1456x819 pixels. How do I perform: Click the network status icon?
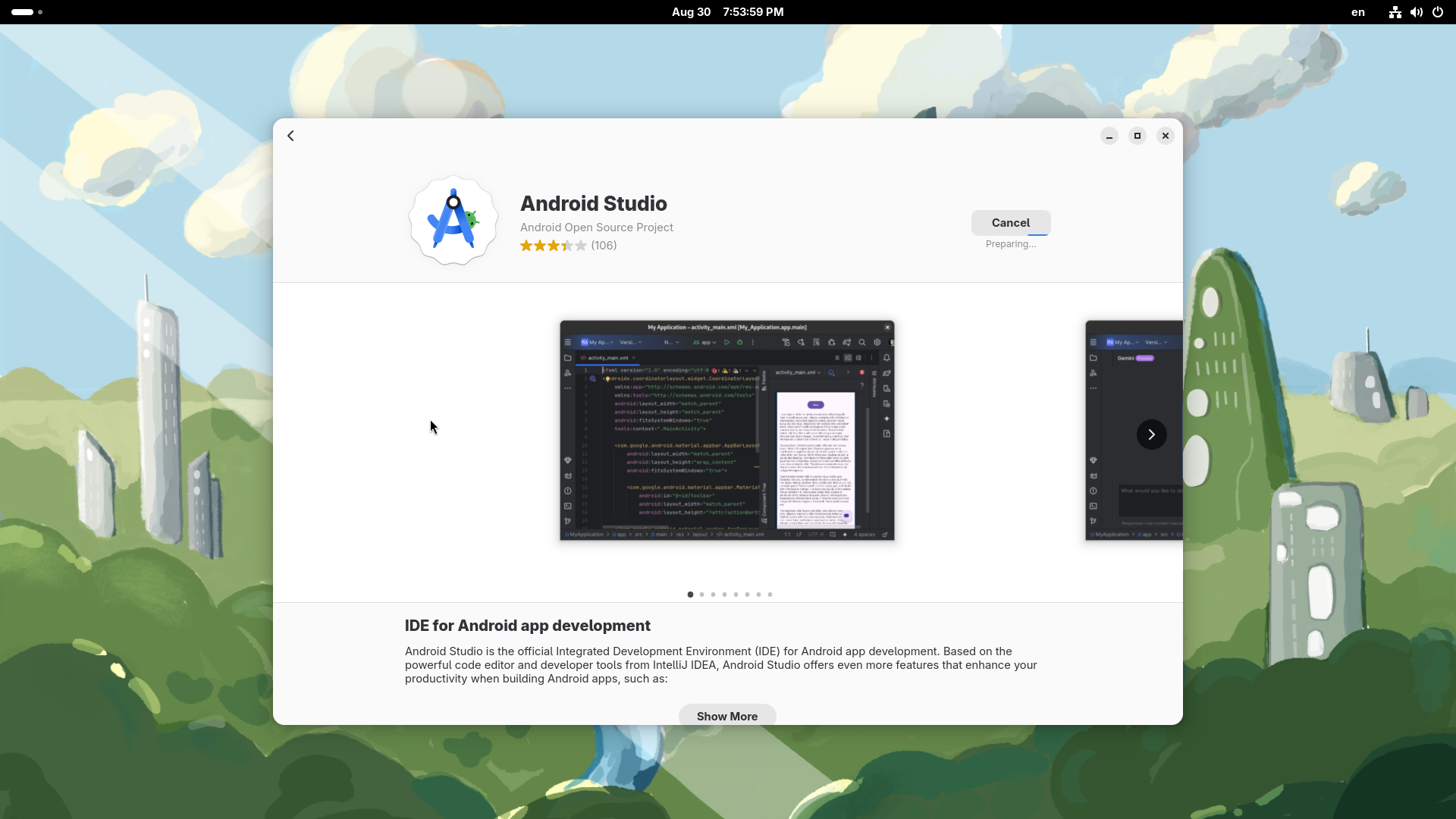(1395, 12)
